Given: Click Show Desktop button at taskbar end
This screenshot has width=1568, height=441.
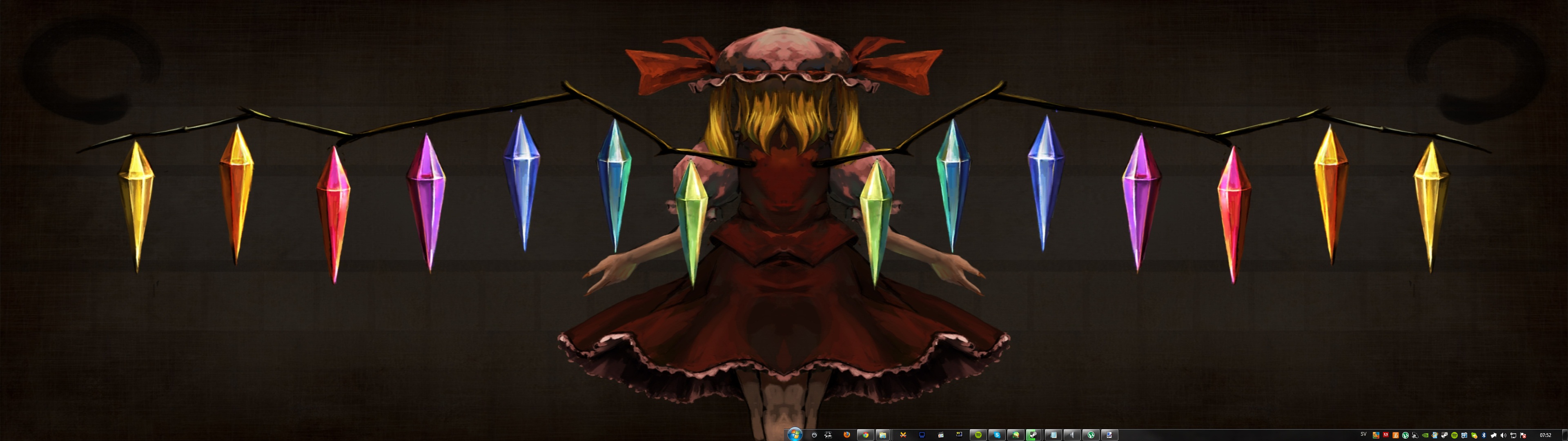Looking at the screenshot, I should (1564, 435).
